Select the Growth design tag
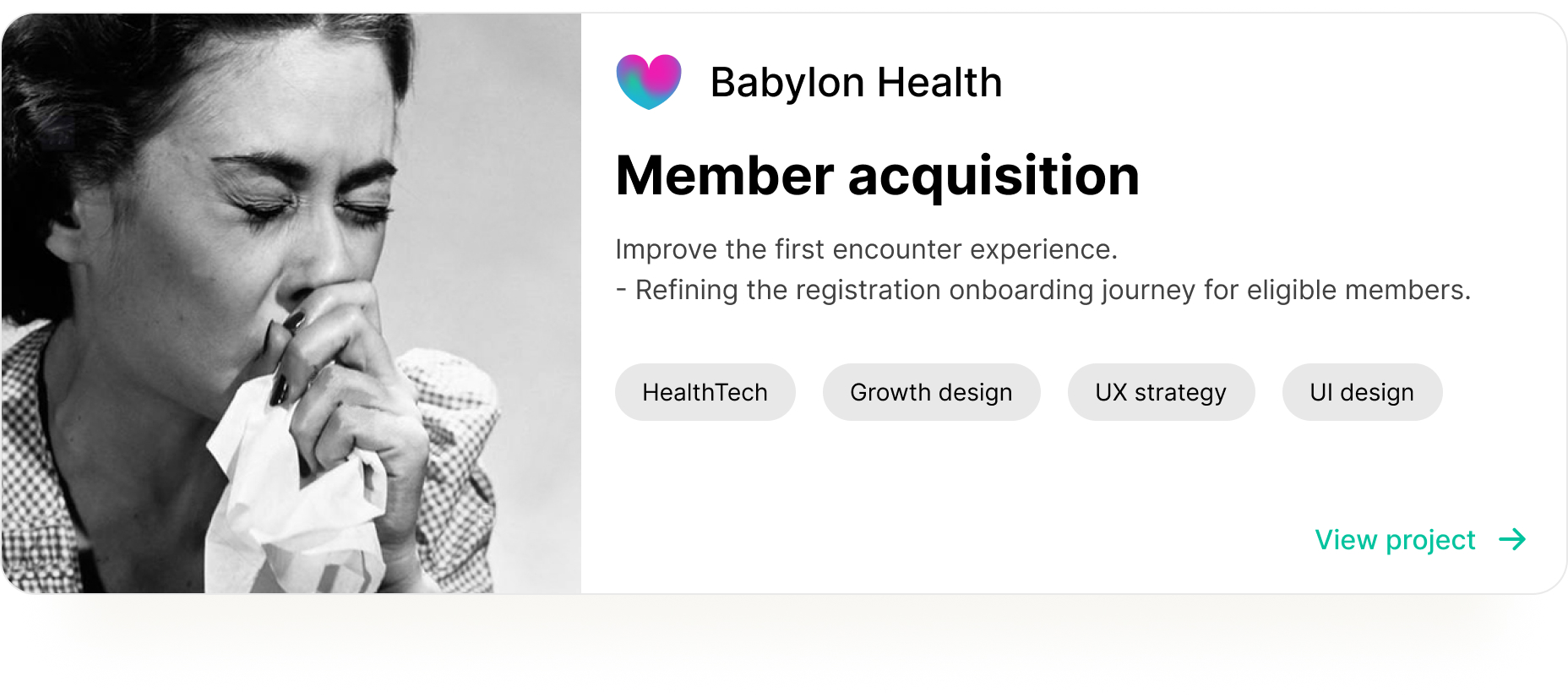The width and height of the screenshot is (1568, 698). 931,392
